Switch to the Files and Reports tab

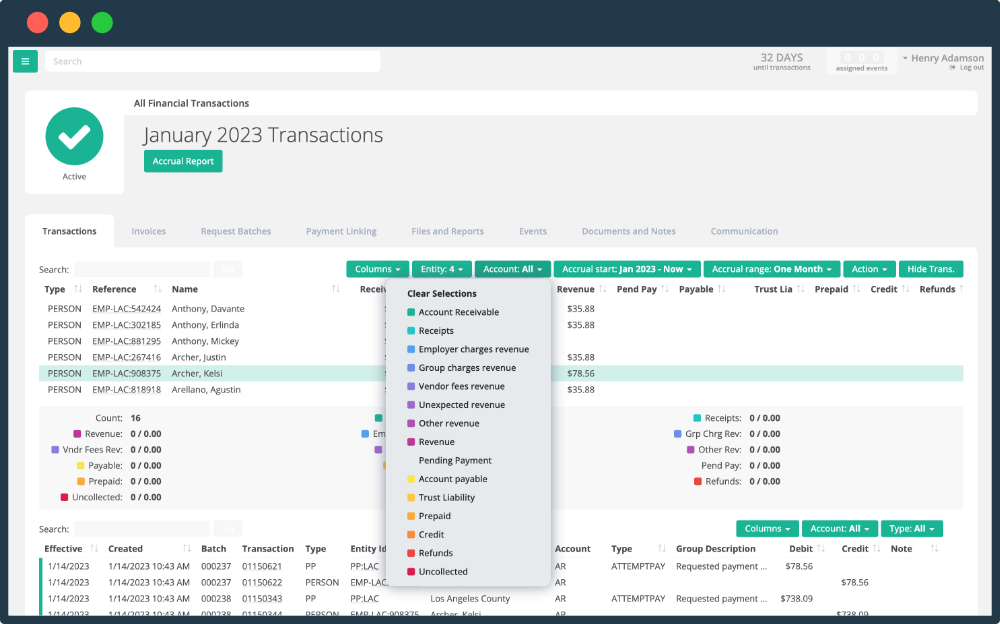click(448, 231)
